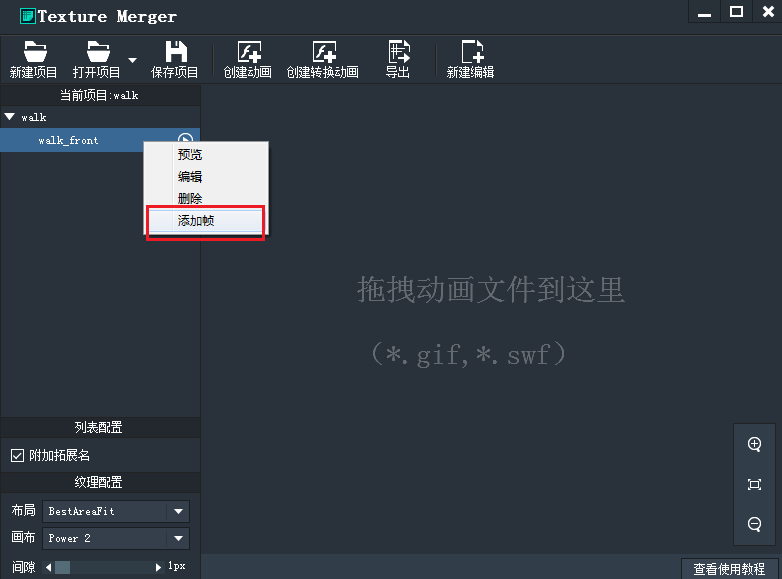Zoom out with the magnifier minus icon
The image size is (782, 579).
click(x=755, y=524)
